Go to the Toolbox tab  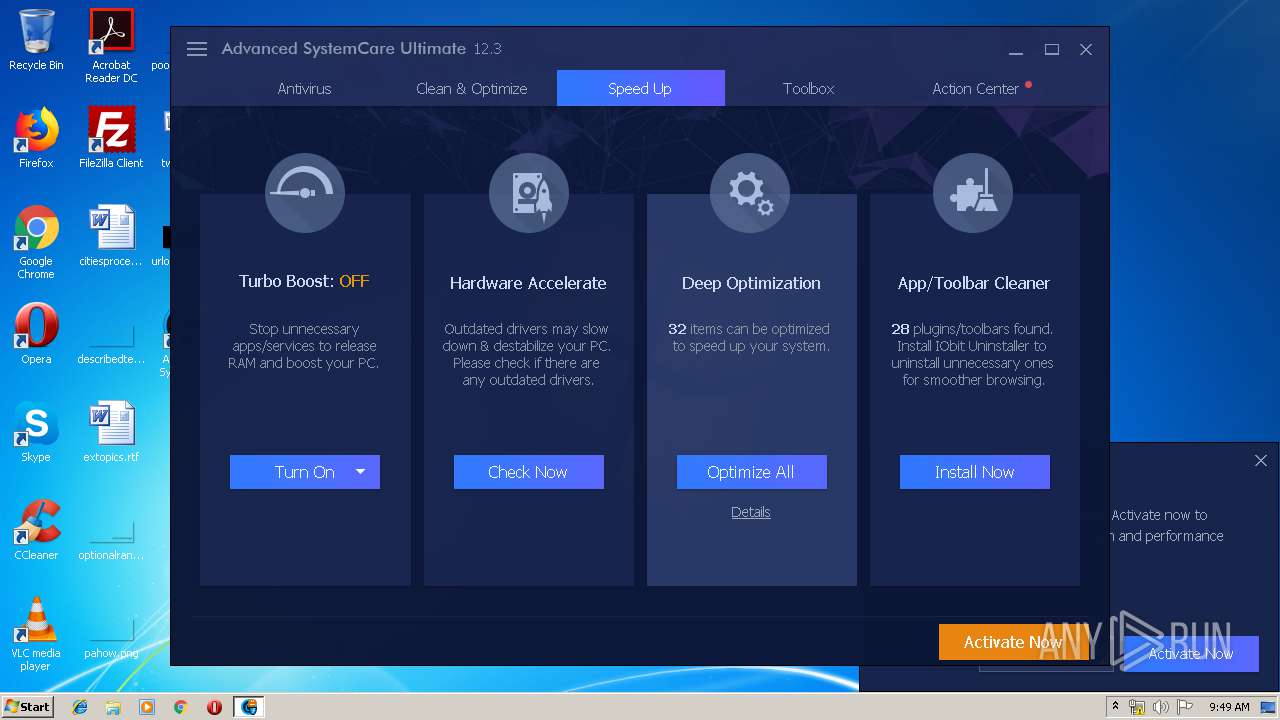coord(808,88)
